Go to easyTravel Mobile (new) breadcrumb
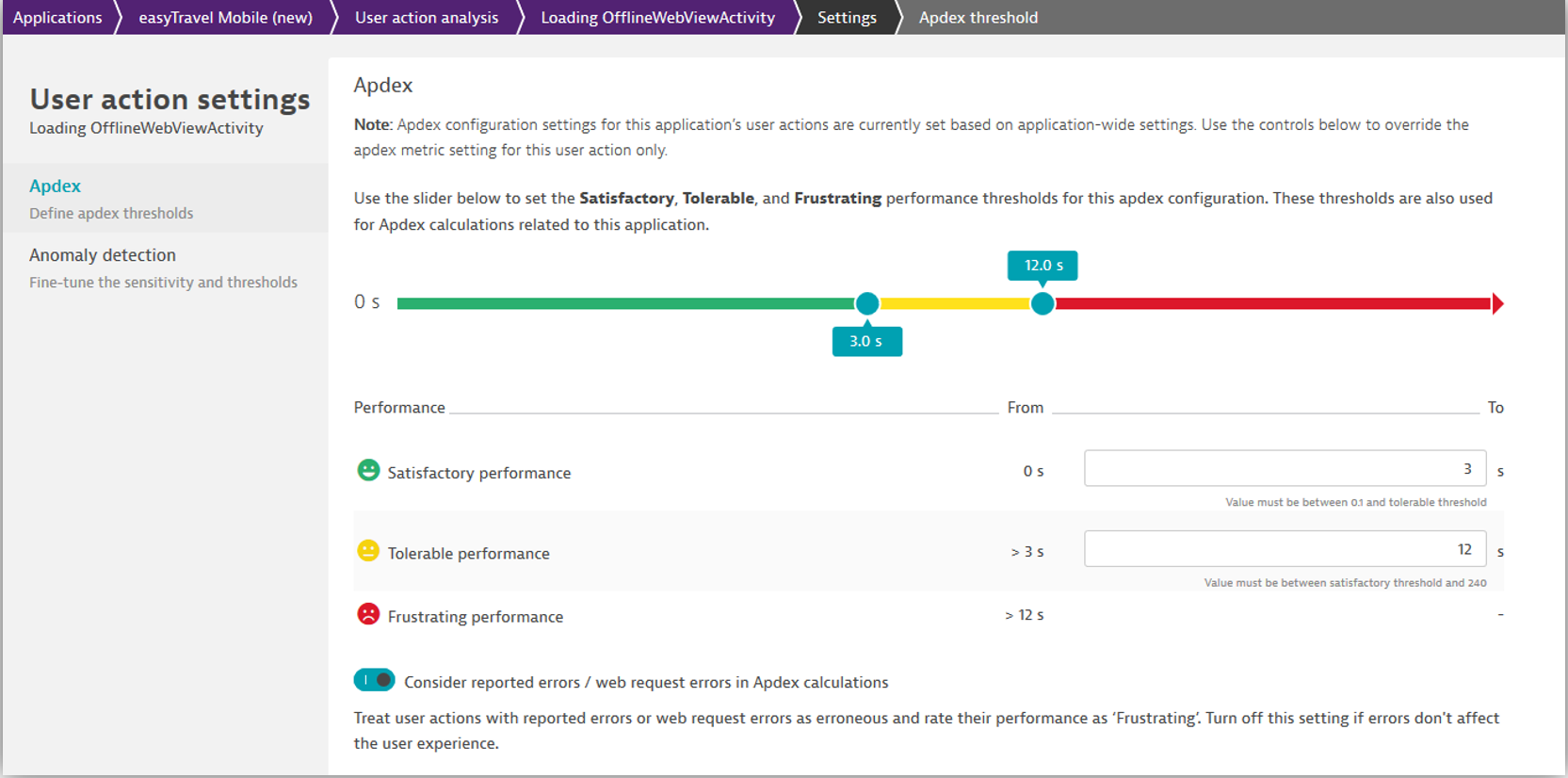1568x778 pixels. pyautogui.click(x=225, y=17)
